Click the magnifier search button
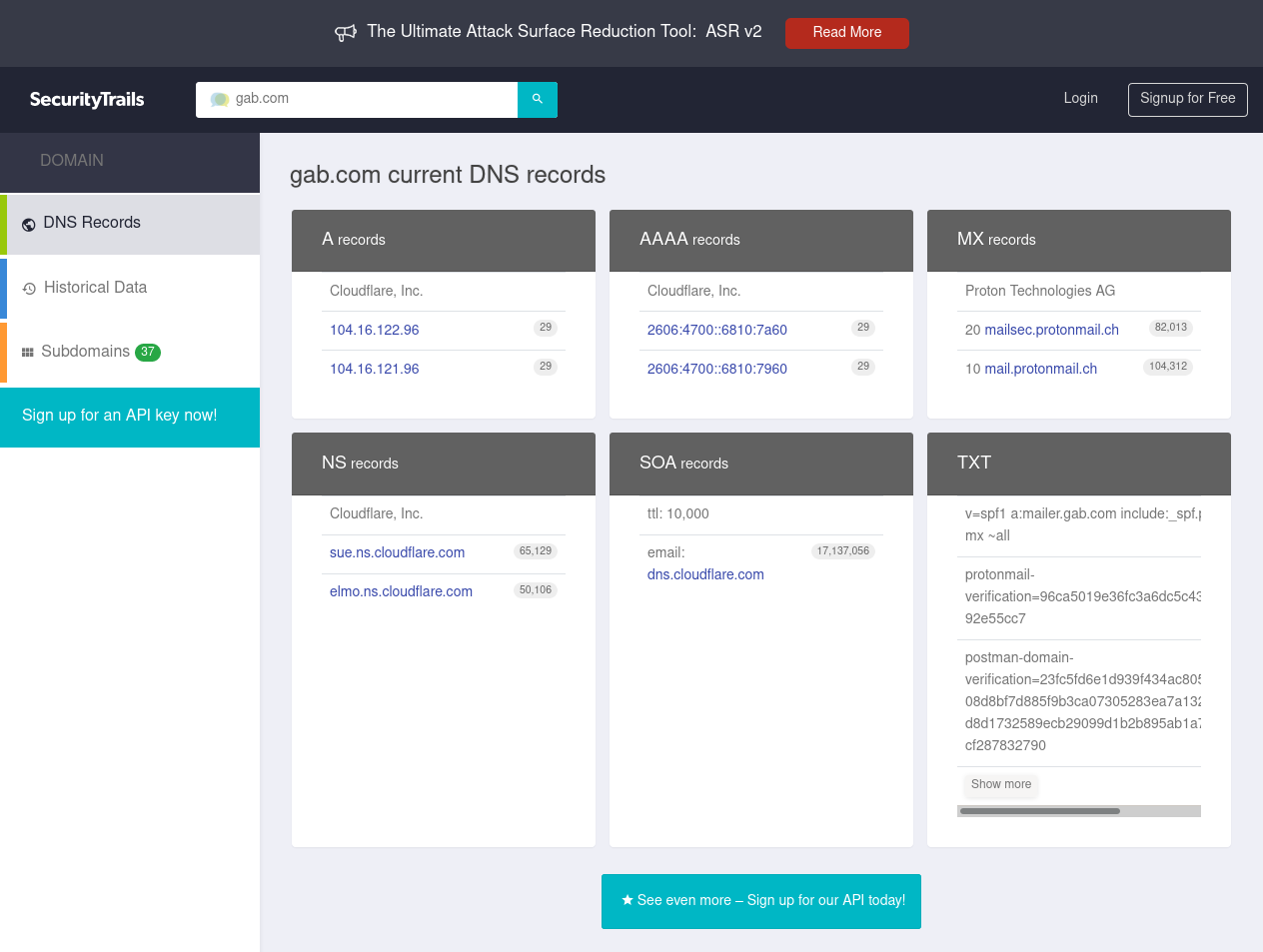The width and height of the screenshot is (1263, 952). point(537,99)
